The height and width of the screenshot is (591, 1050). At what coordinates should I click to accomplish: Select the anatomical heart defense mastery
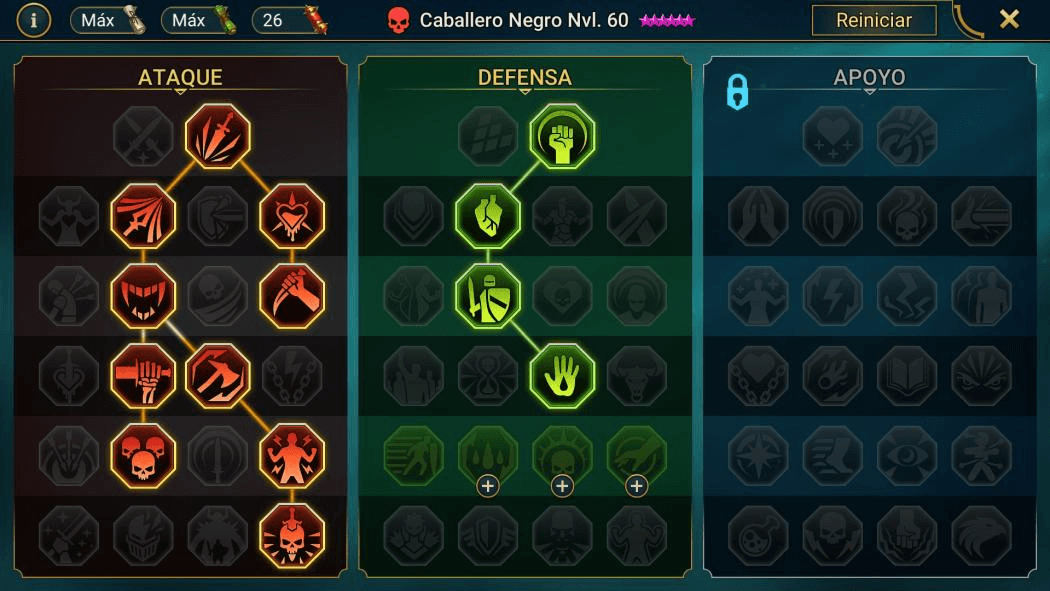pos(488,216)
